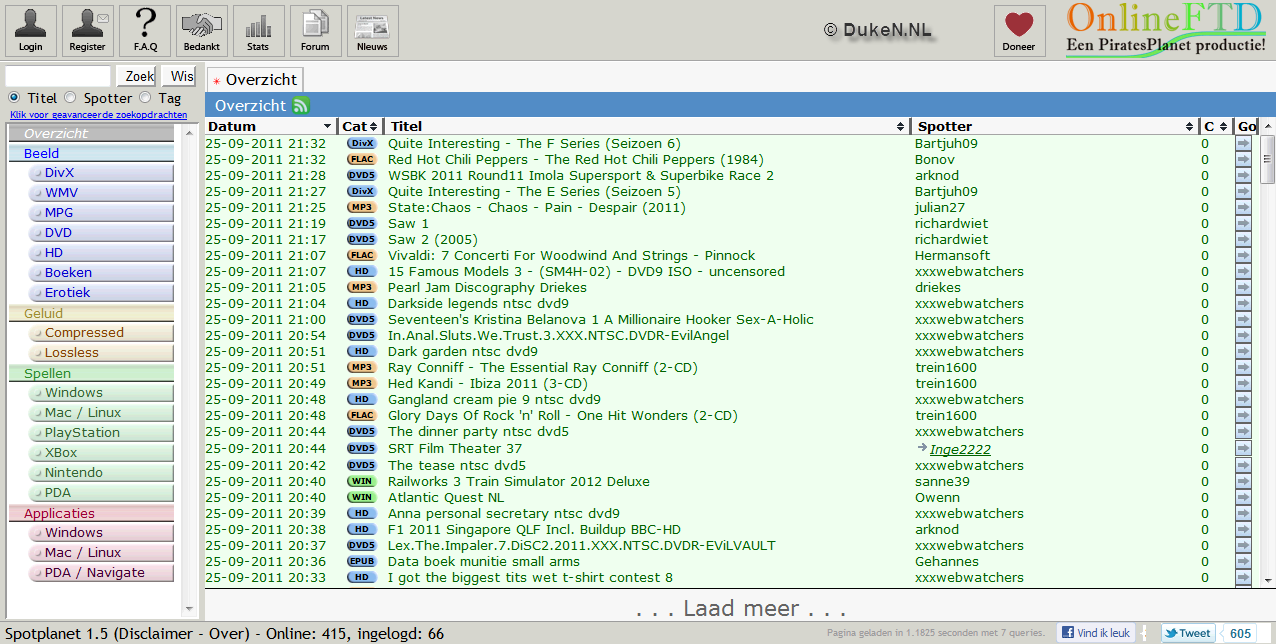Click Go arrow for WSBK 2011 Round11
This screenshot has width=1276, height=644.
(1243, 176)
